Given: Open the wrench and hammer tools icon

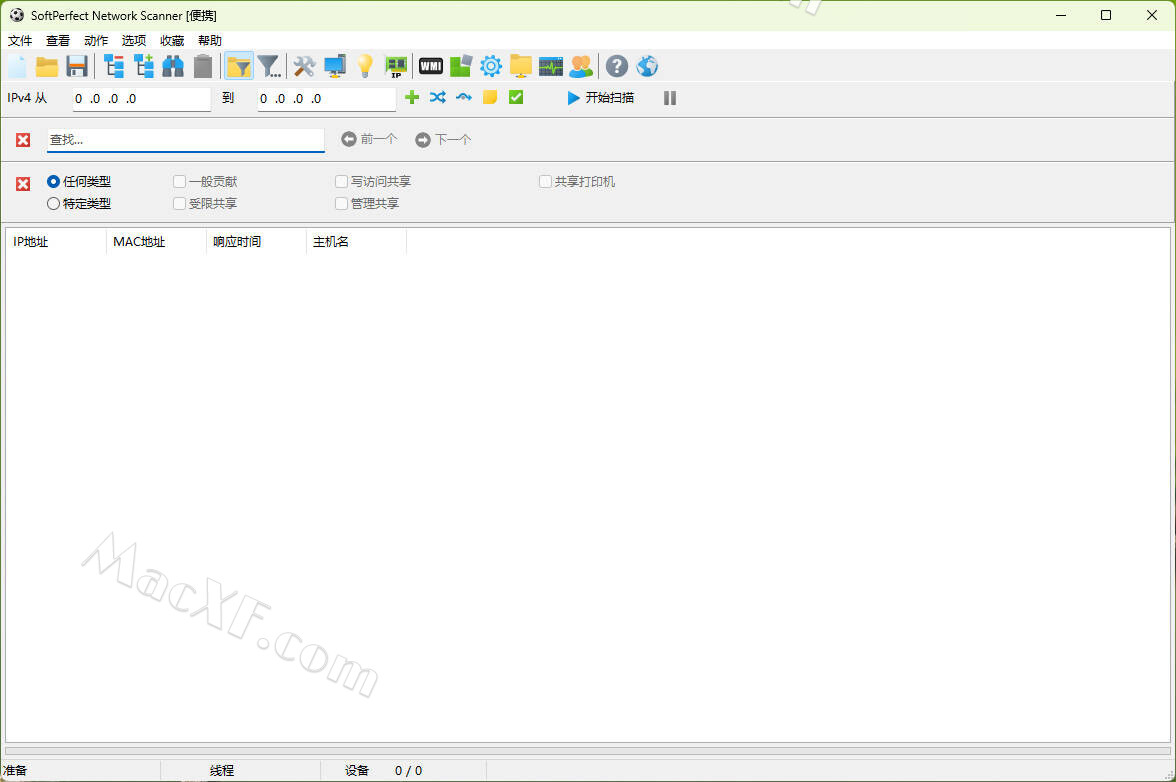Looking at the screenshot, I should pyautogui.click(x=304, y=67).
